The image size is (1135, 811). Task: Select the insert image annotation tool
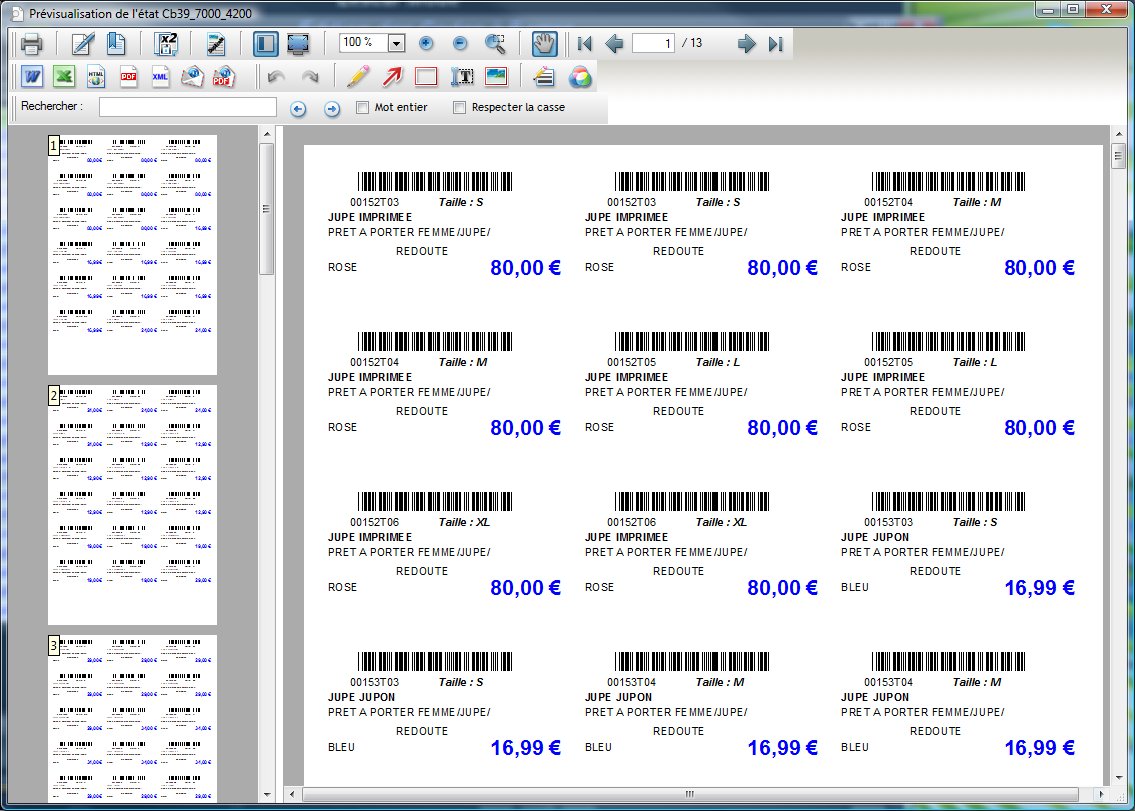(x=496, y=76)
